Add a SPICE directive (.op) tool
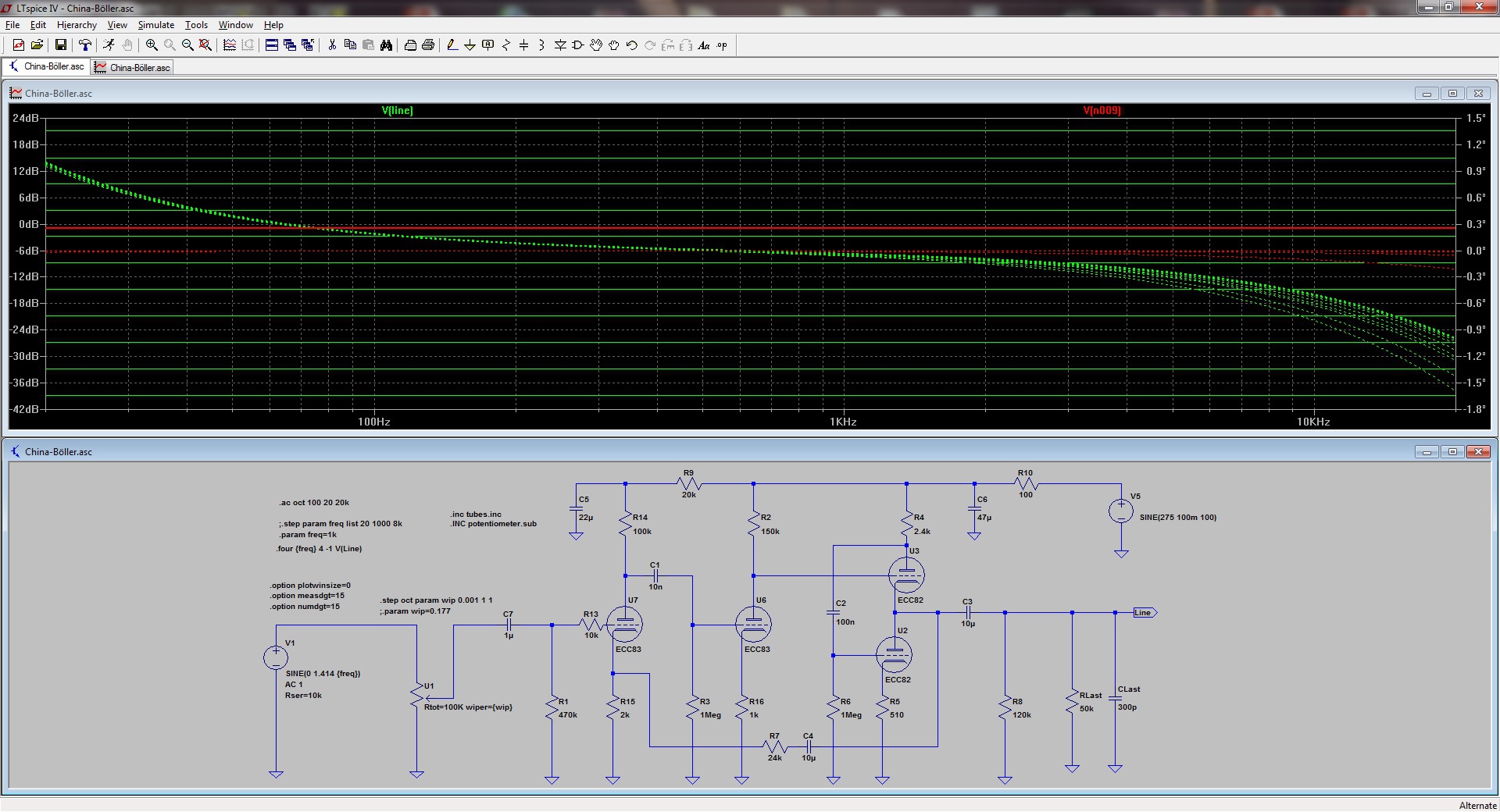This screenshot has width=1500, height=812. [x=722, y=45]
